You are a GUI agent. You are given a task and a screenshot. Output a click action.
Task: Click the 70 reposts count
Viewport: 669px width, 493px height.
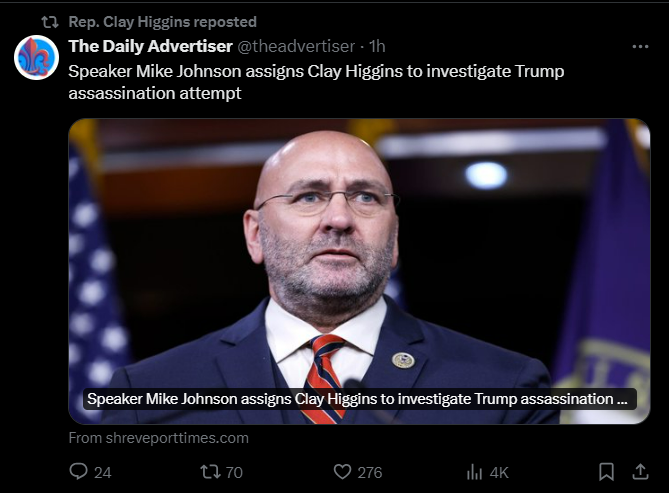(234, 472)
